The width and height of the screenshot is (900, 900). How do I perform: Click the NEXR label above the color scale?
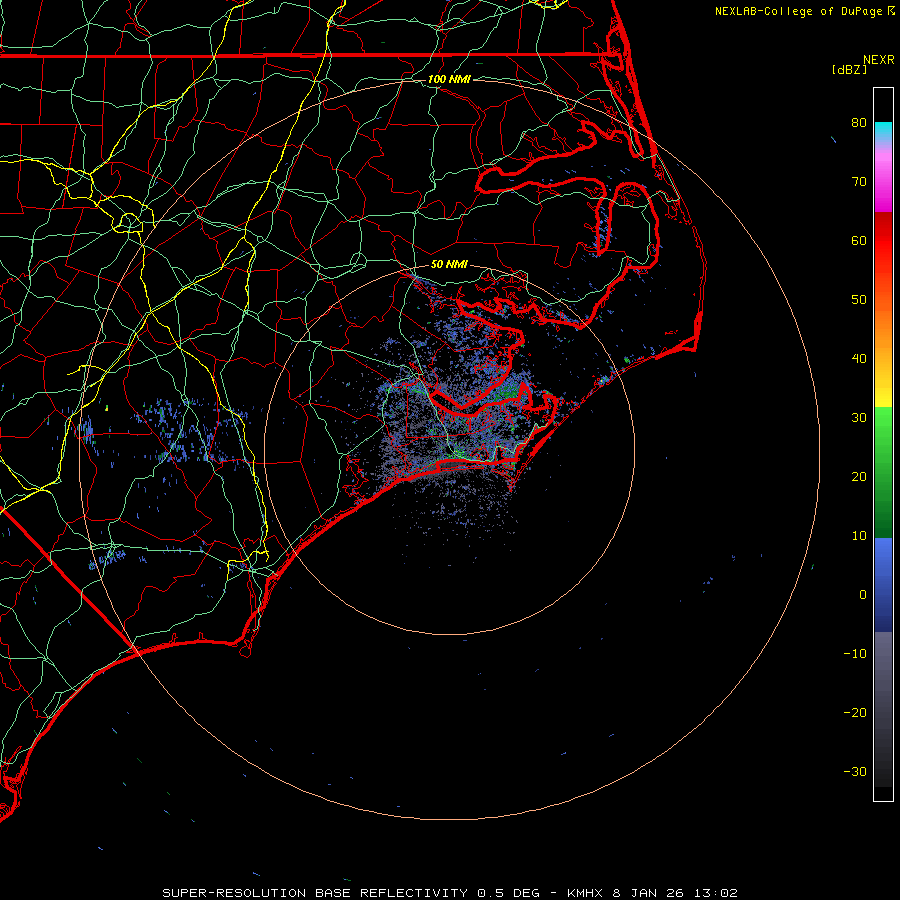[878, 60]
